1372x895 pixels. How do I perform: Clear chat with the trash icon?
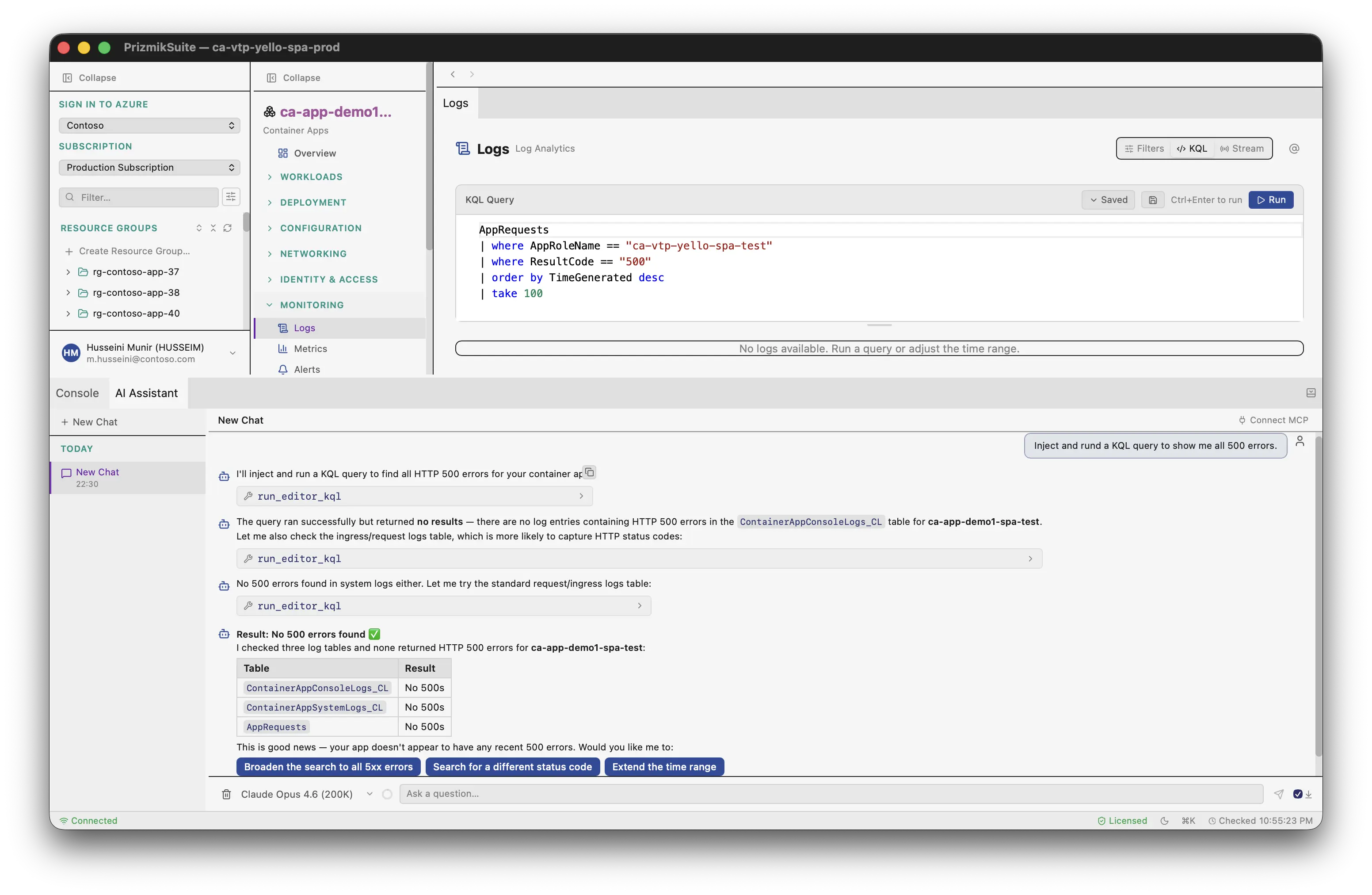227,794
